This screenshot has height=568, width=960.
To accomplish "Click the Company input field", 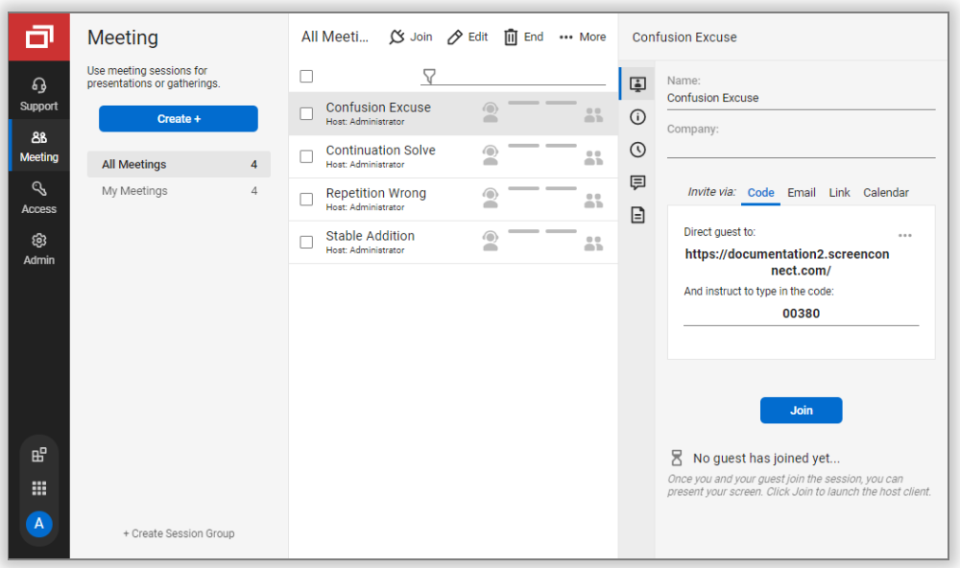I will point(800,147).
